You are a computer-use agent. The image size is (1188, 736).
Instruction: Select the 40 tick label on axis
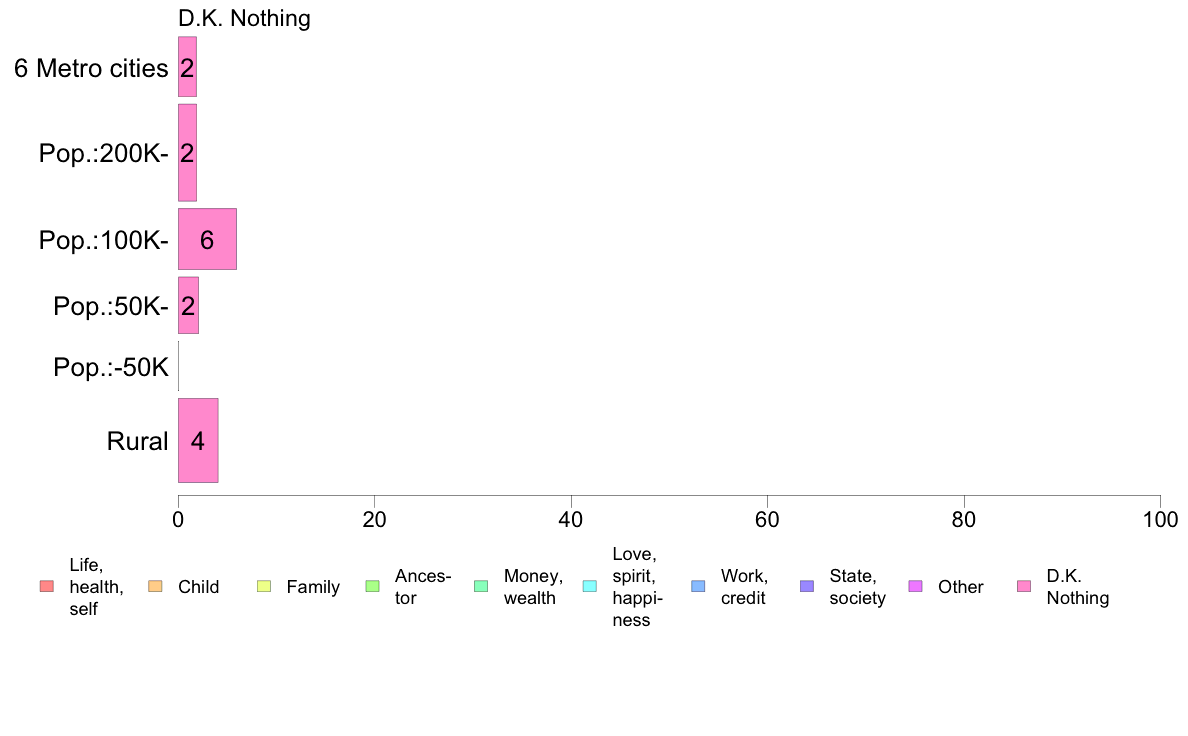(571, 520)
